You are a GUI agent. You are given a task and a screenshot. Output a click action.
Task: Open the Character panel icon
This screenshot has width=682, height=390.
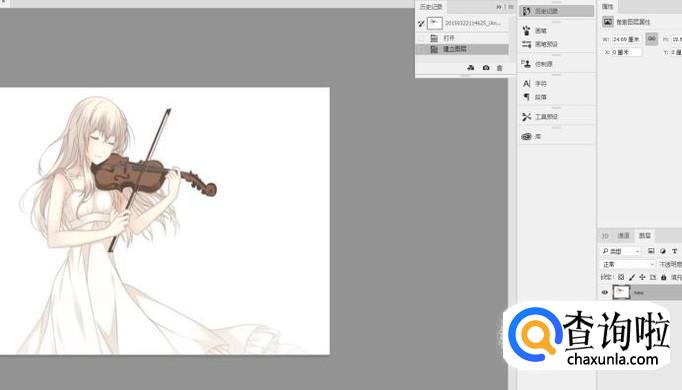tap(526, 83)
